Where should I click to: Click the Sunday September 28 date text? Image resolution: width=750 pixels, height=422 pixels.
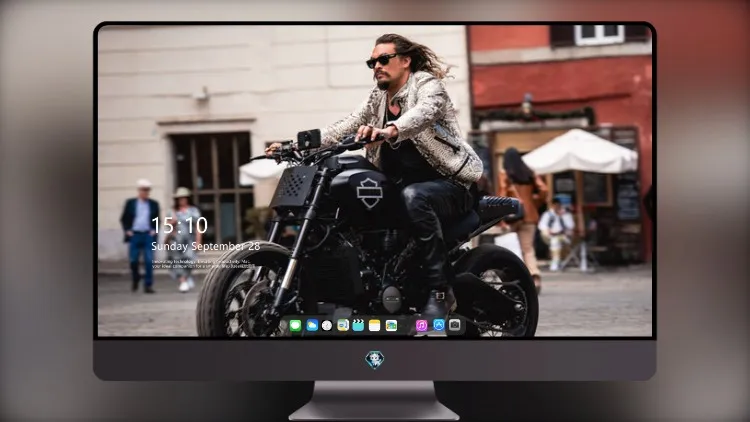206,246
